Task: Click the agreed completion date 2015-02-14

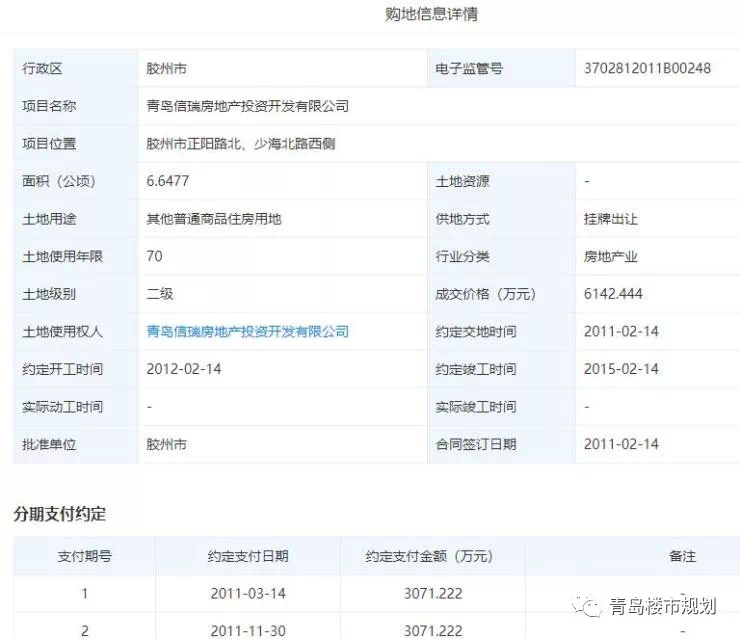Action: [621, 369]
